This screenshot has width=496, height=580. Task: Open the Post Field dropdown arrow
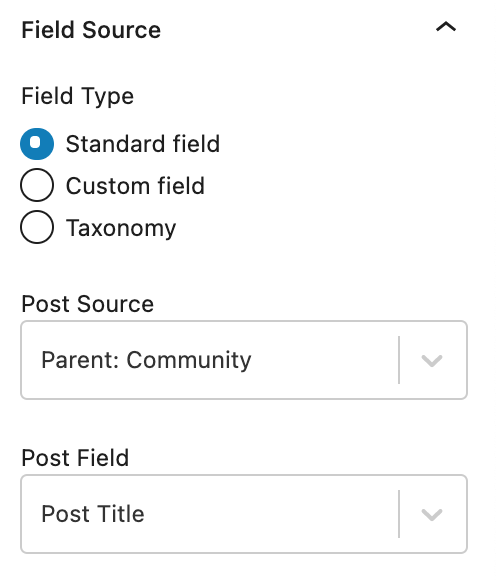(432, 515)
